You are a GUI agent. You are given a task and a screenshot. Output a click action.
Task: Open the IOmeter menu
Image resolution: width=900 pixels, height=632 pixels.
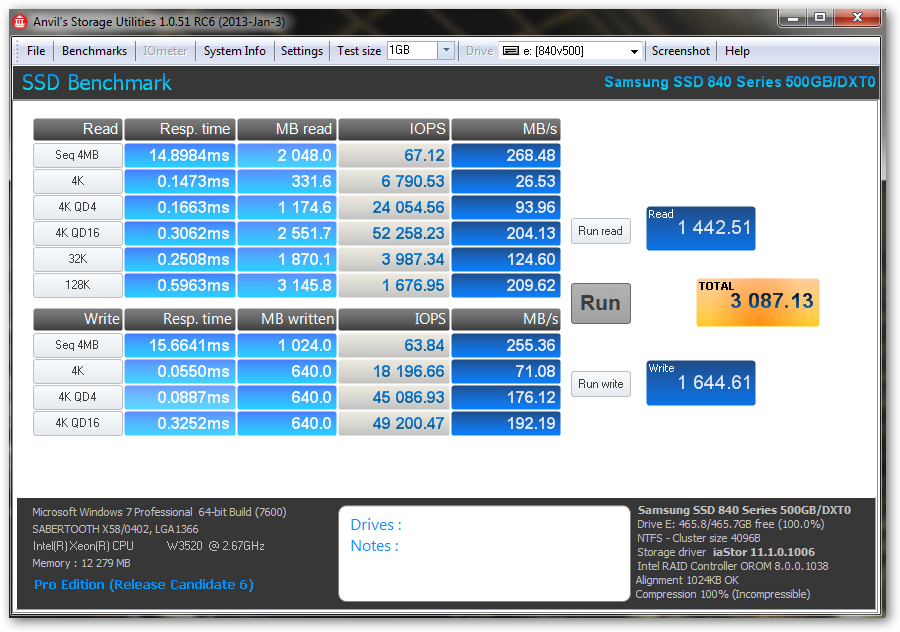(x=165, y=51)
